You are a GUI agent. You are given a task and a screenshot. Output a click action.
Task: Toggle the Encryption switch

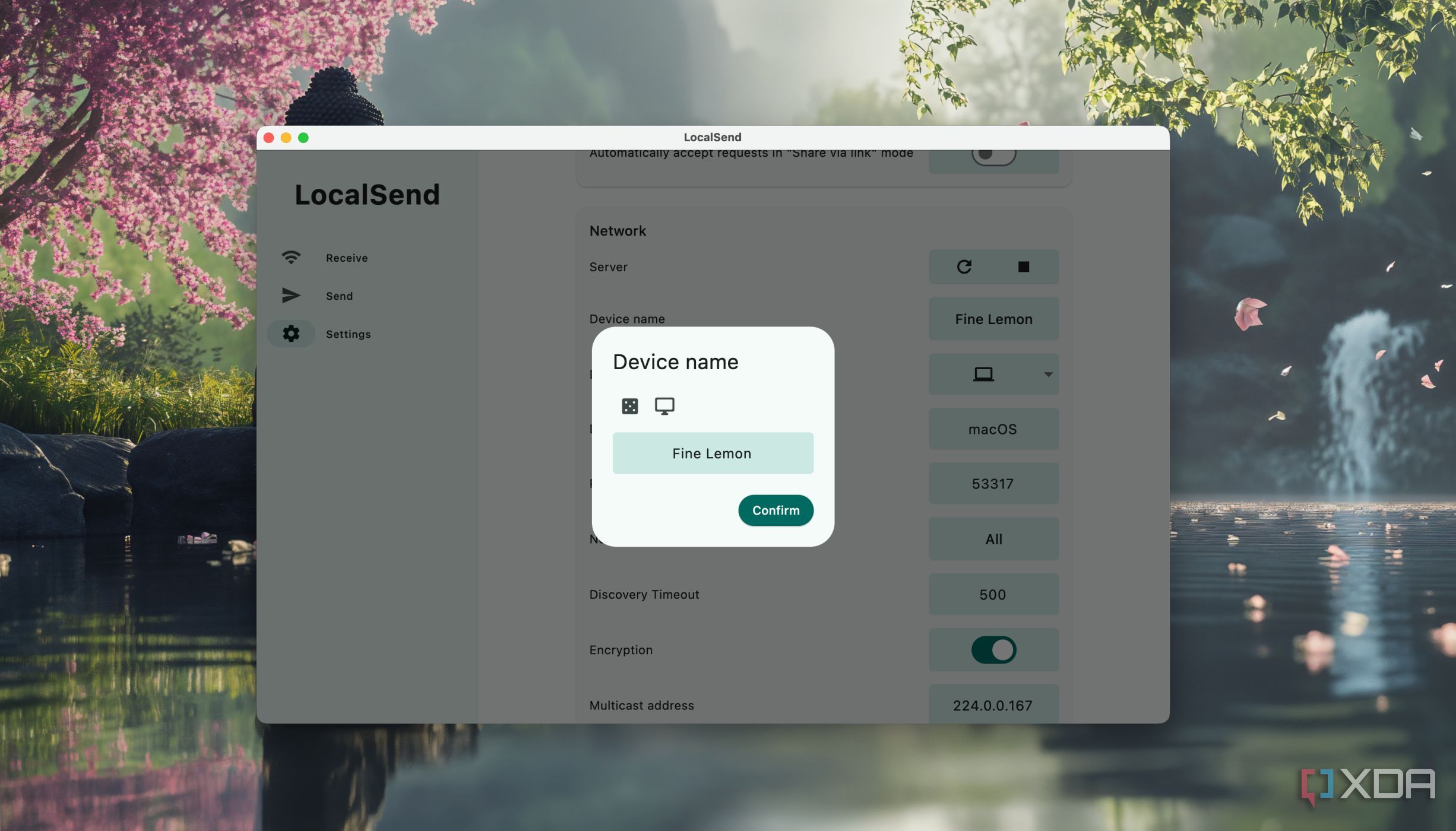993,649
